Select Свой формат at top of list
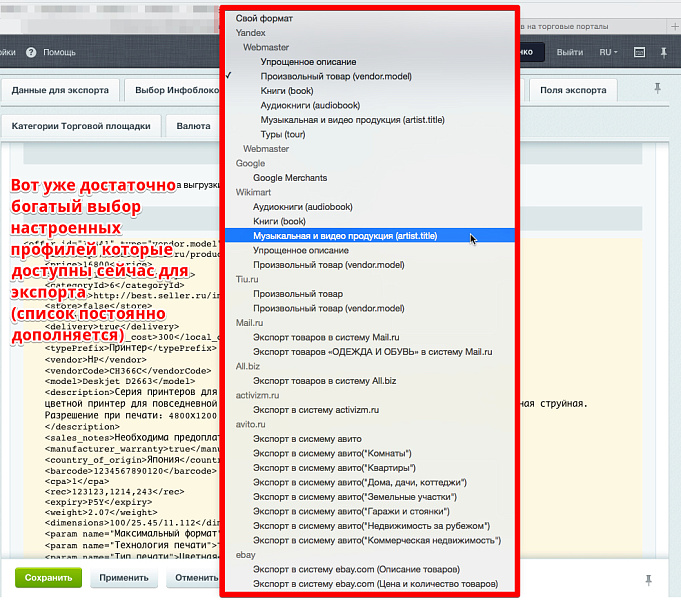Viewport: 681px width, 600px height. pyautogui.click(x=264, y=18)
